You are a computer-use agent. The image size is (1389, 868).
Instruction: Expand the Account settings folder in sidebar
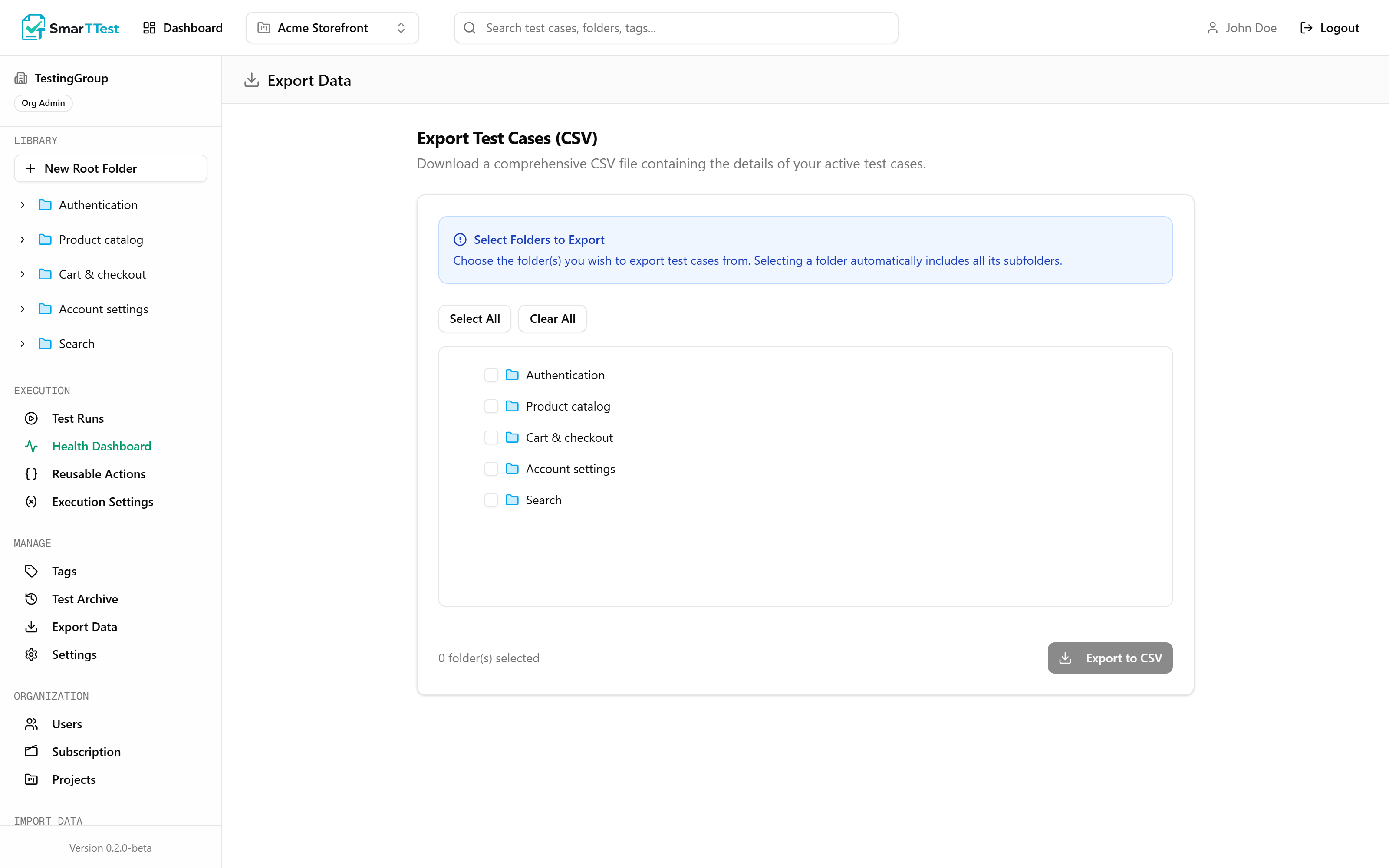pyautogui.click(x=23, y=309)
